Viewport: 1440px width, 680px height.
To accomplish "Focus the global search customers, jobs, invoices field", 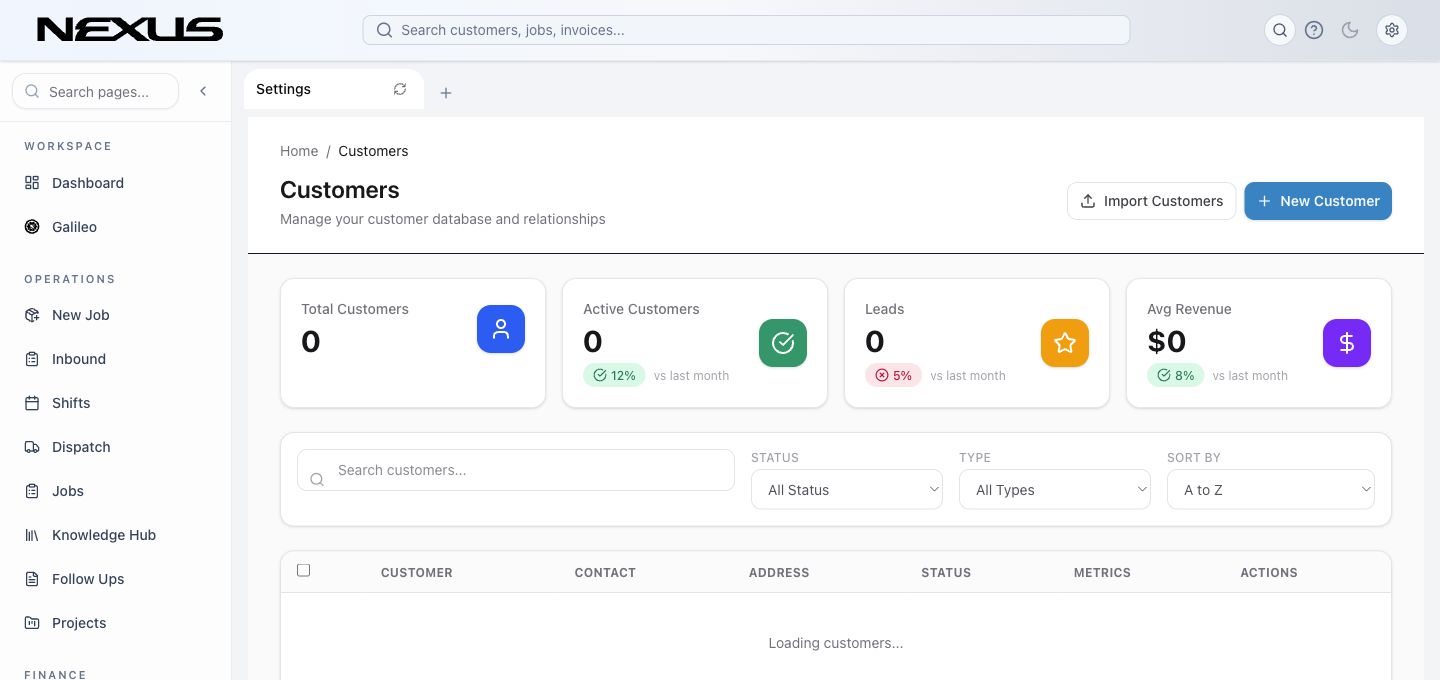I will tap(746, 30).
